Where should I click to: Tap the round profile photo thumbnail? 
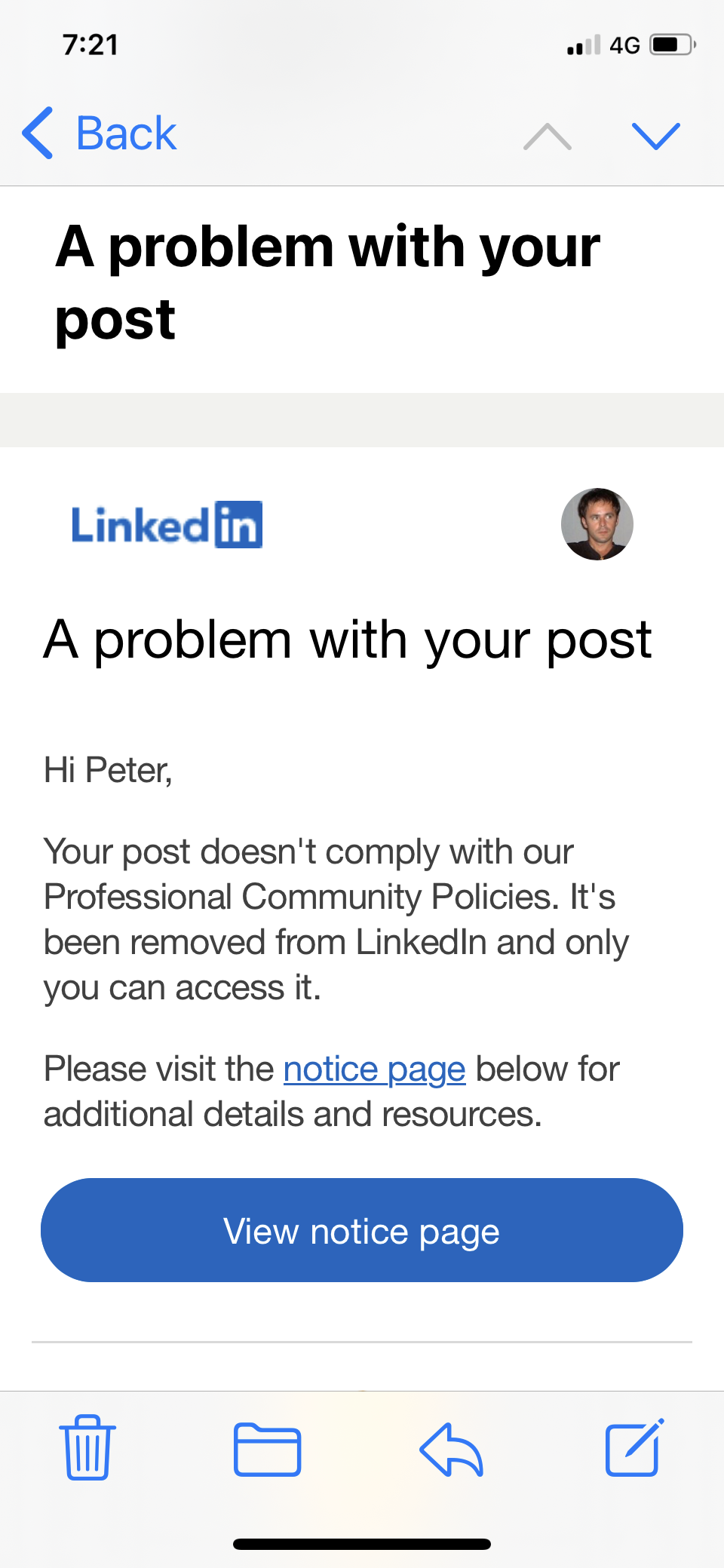[x=597, y=524]
